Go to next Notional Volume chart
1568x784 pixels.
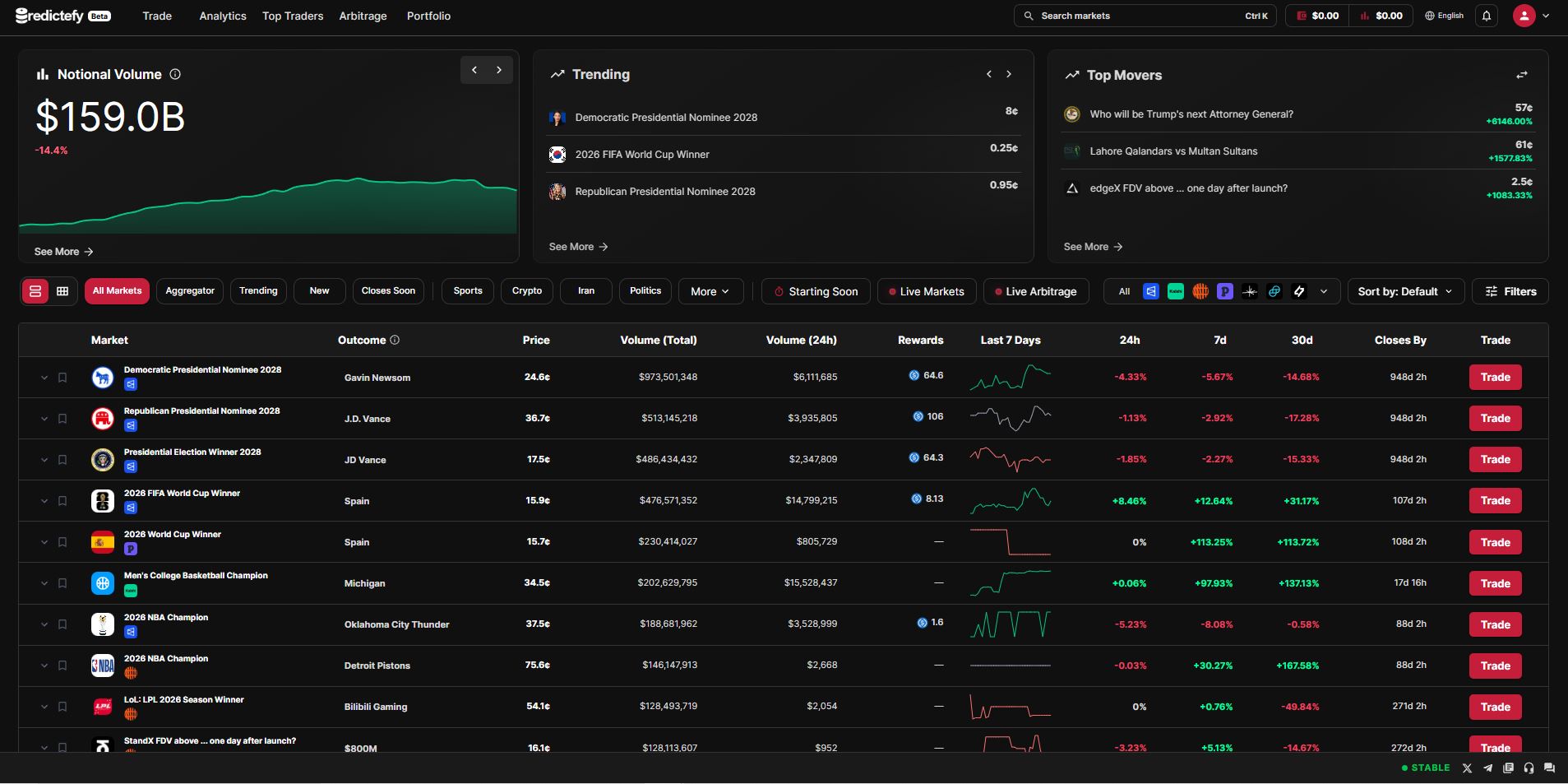[499, 70]
